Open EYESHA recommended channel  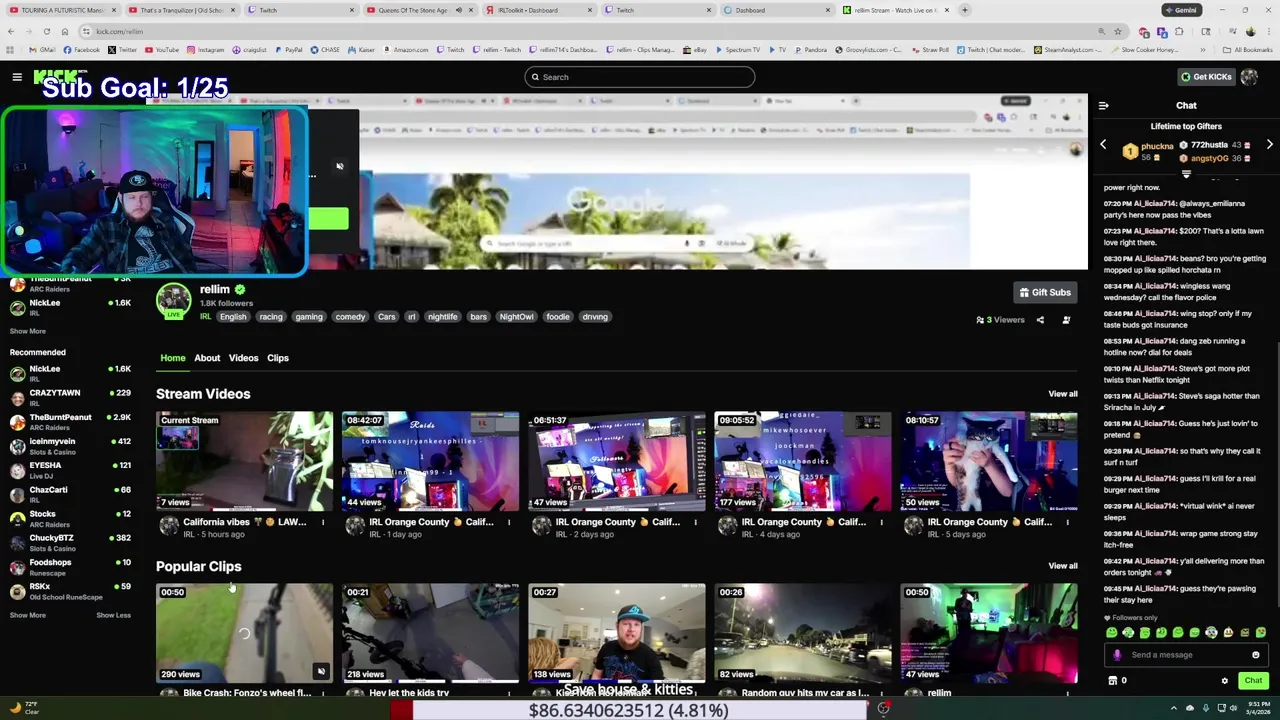70,470
